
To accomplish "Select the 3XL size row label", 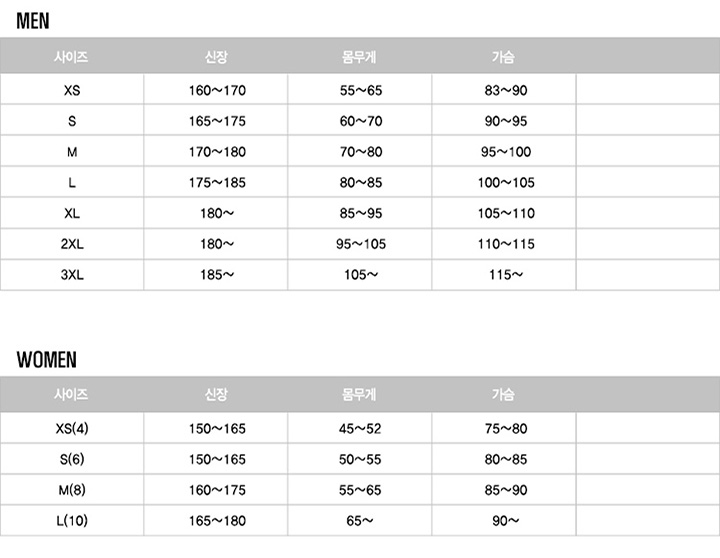I will click(72, 274).
